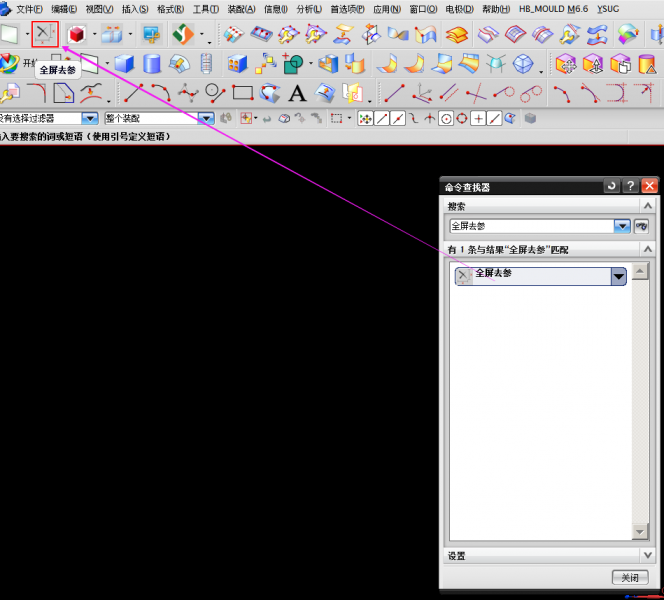Click the binoculars search button

coord(641,226)
